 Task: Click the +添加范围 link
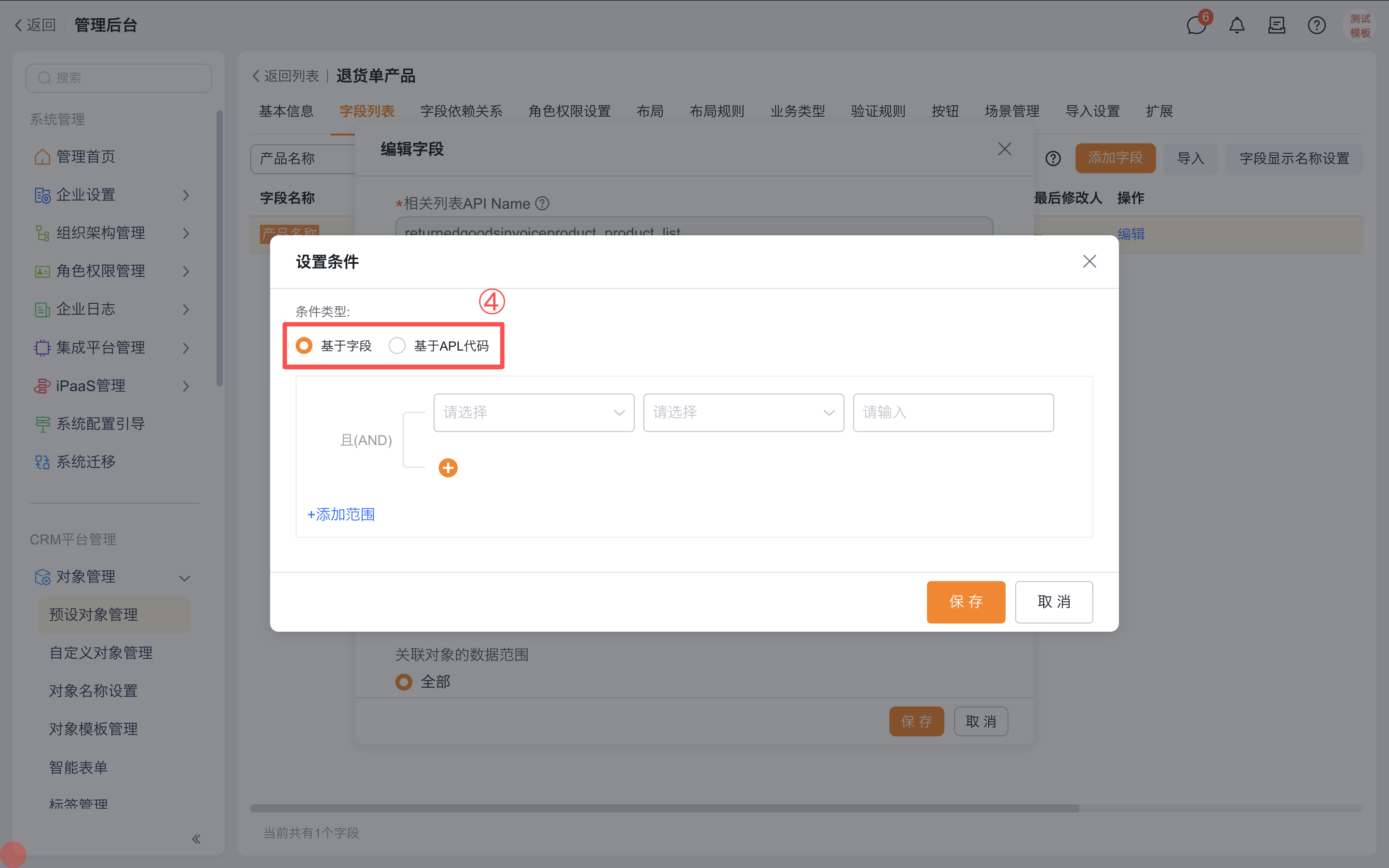point(340,515)
